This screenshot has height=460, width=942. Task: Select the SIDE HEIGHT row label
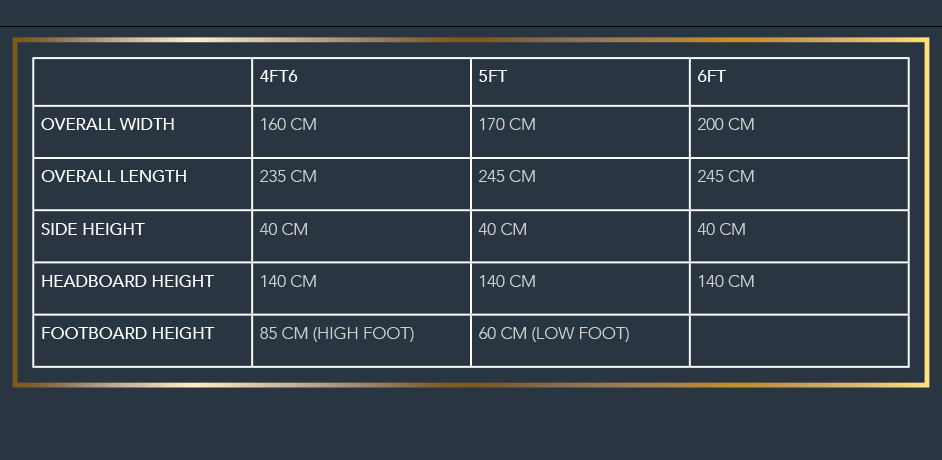pyautogui.click(x=93, y=229)
